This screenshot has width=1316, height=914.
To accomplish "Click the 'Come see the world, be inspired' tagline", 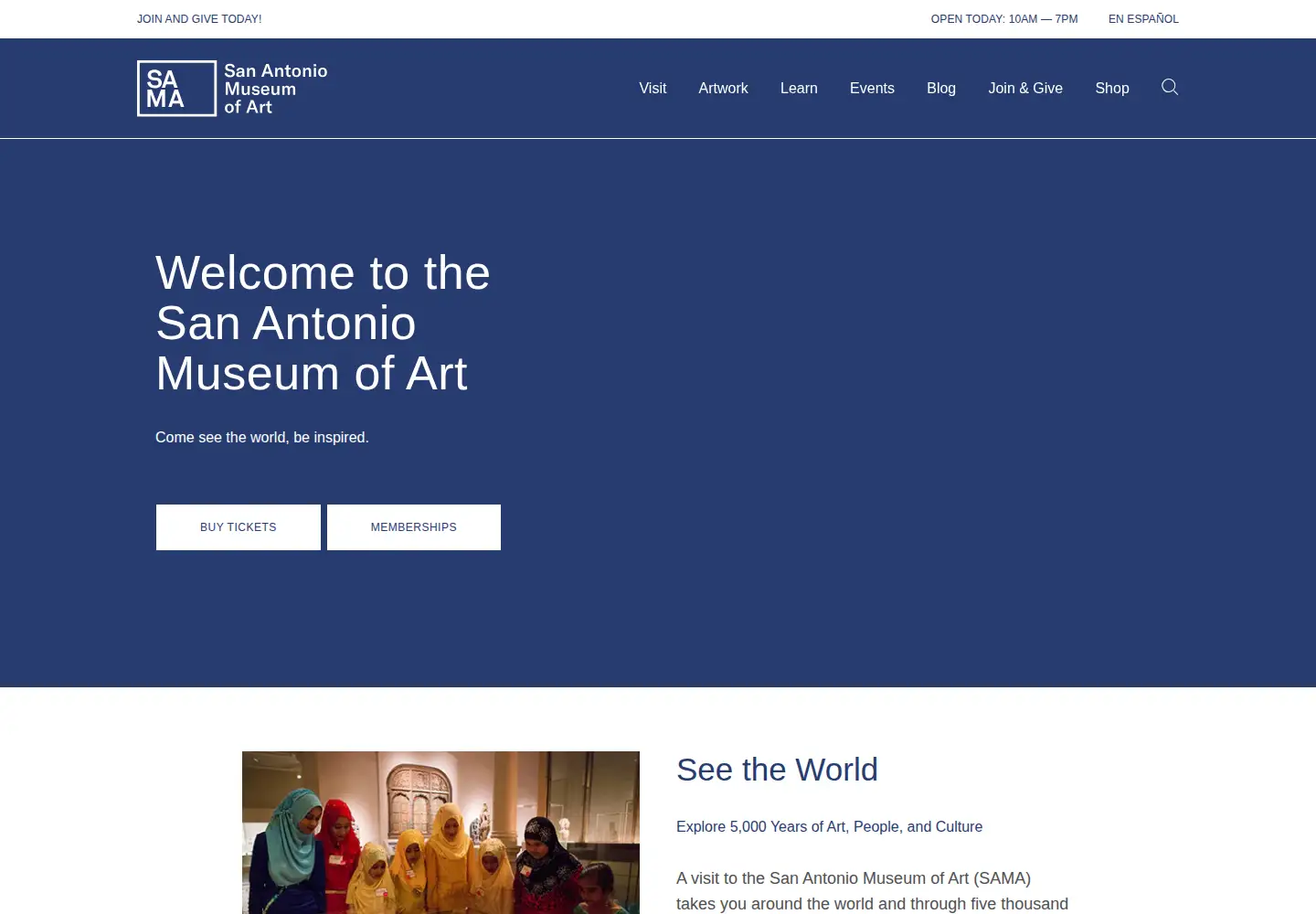I will click(262, 438).
